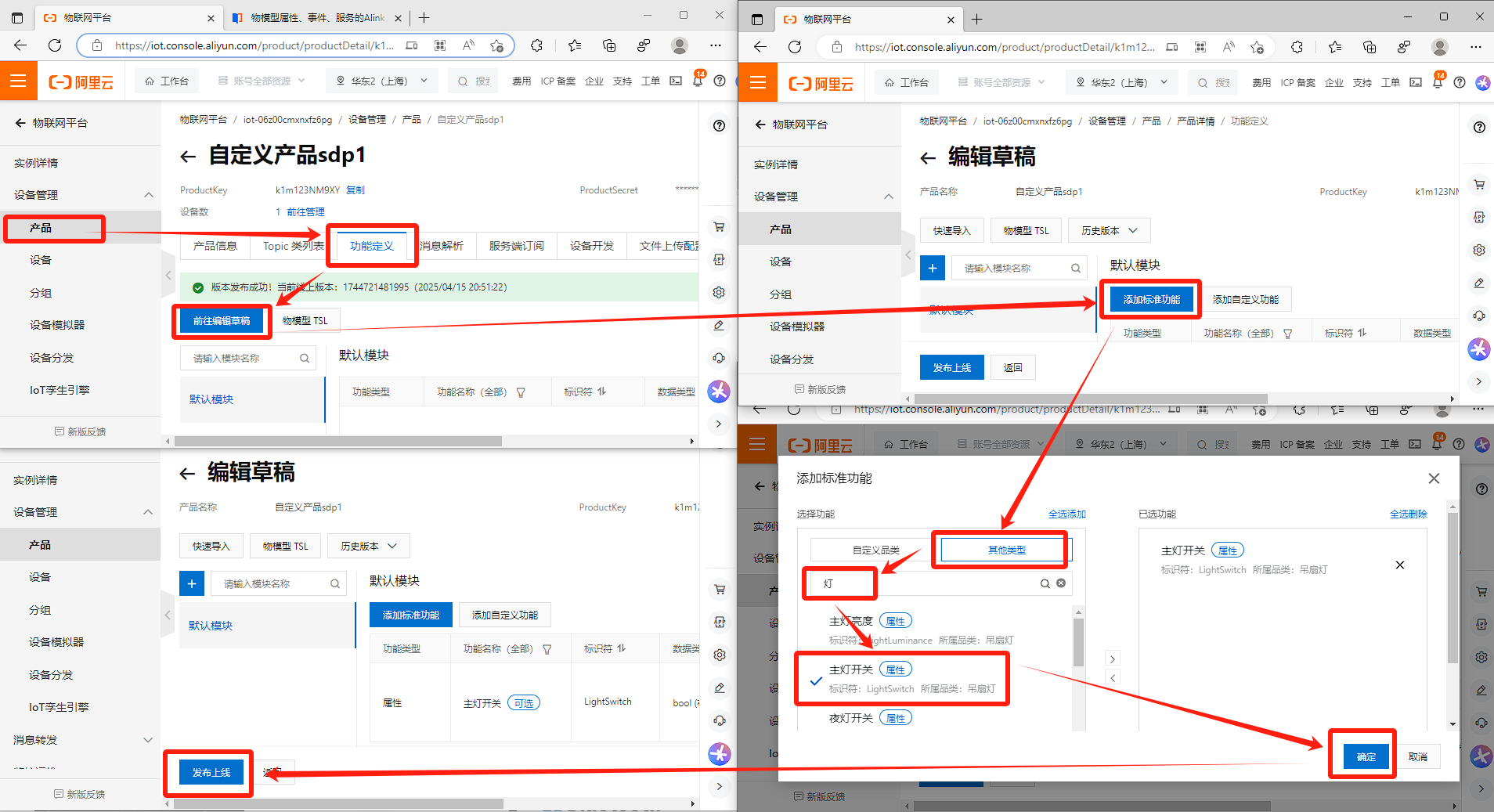The image size is (1494, 812).
Task: Click browser back arrow in top-left window
Action: point(20,45)
